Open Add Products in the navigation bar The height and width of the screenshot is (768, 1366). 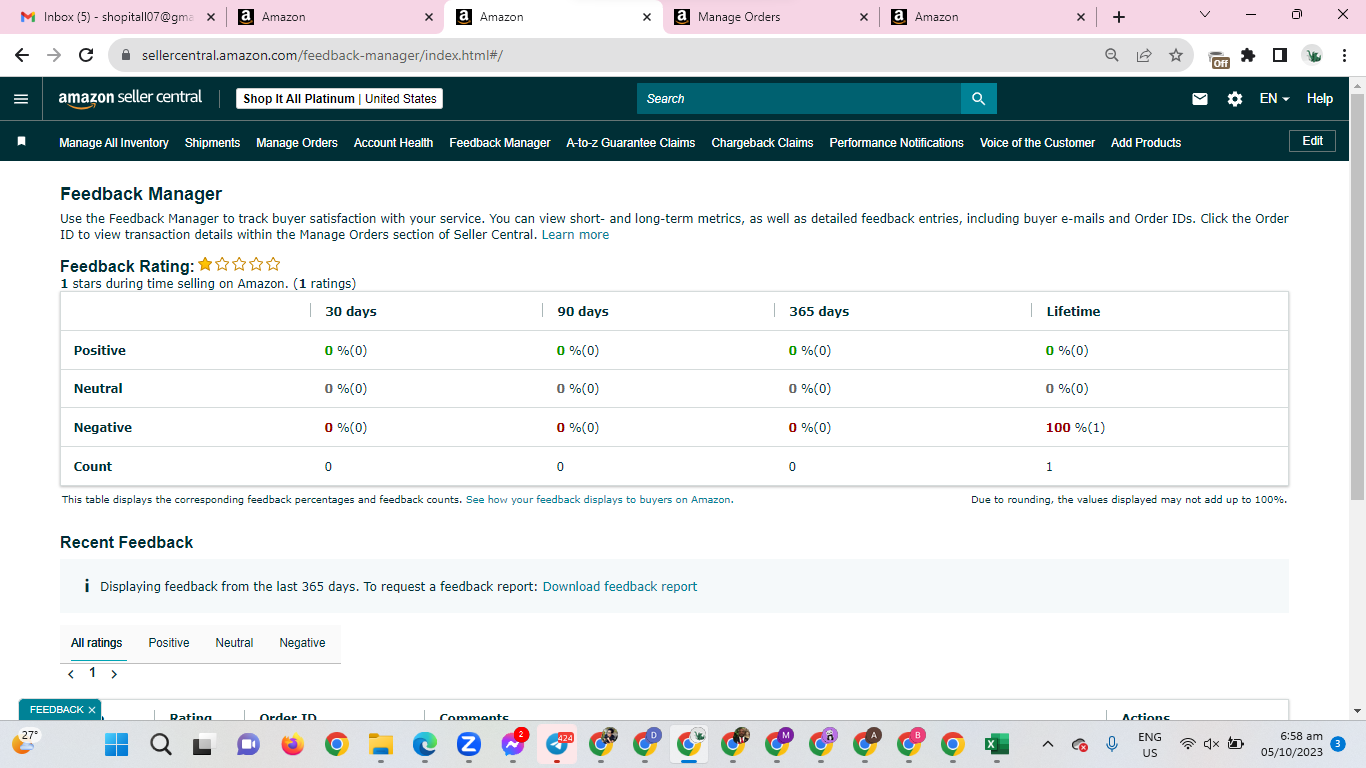[x=1146, y=143]
